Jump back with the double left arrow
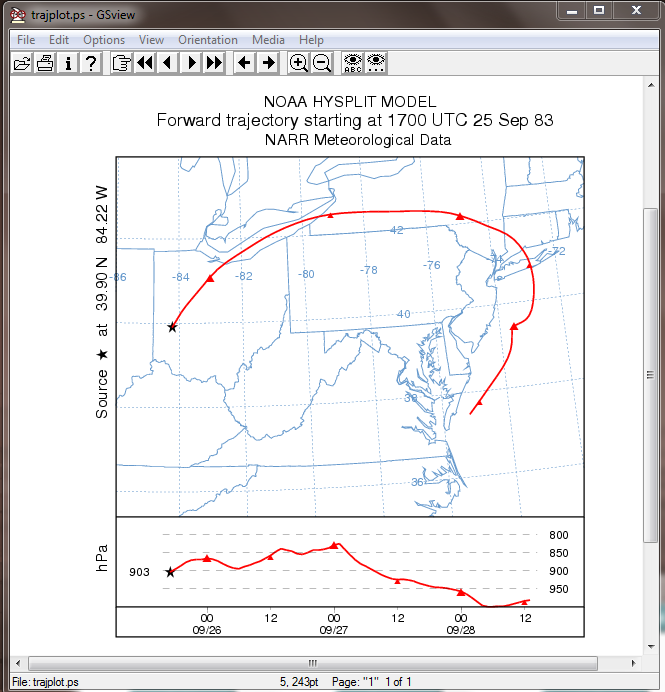 (145, 63)
